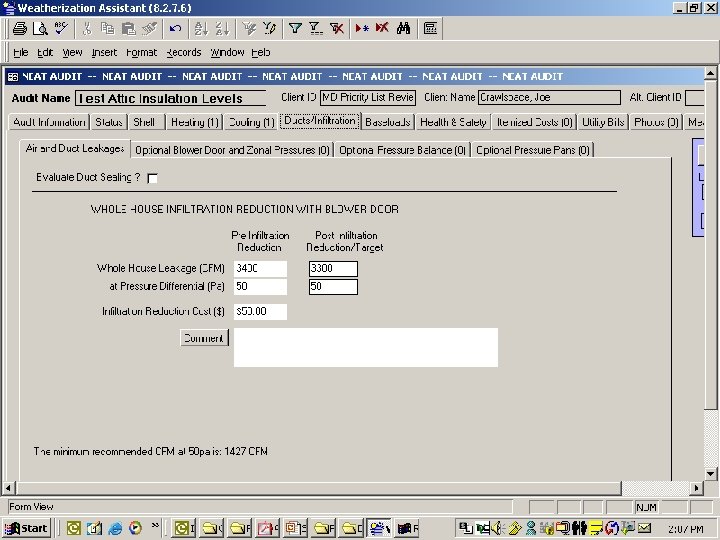Viewport: 720px width, 540px height.
Task: Click the Paste clipboard icon
Action: click(128, 28)
